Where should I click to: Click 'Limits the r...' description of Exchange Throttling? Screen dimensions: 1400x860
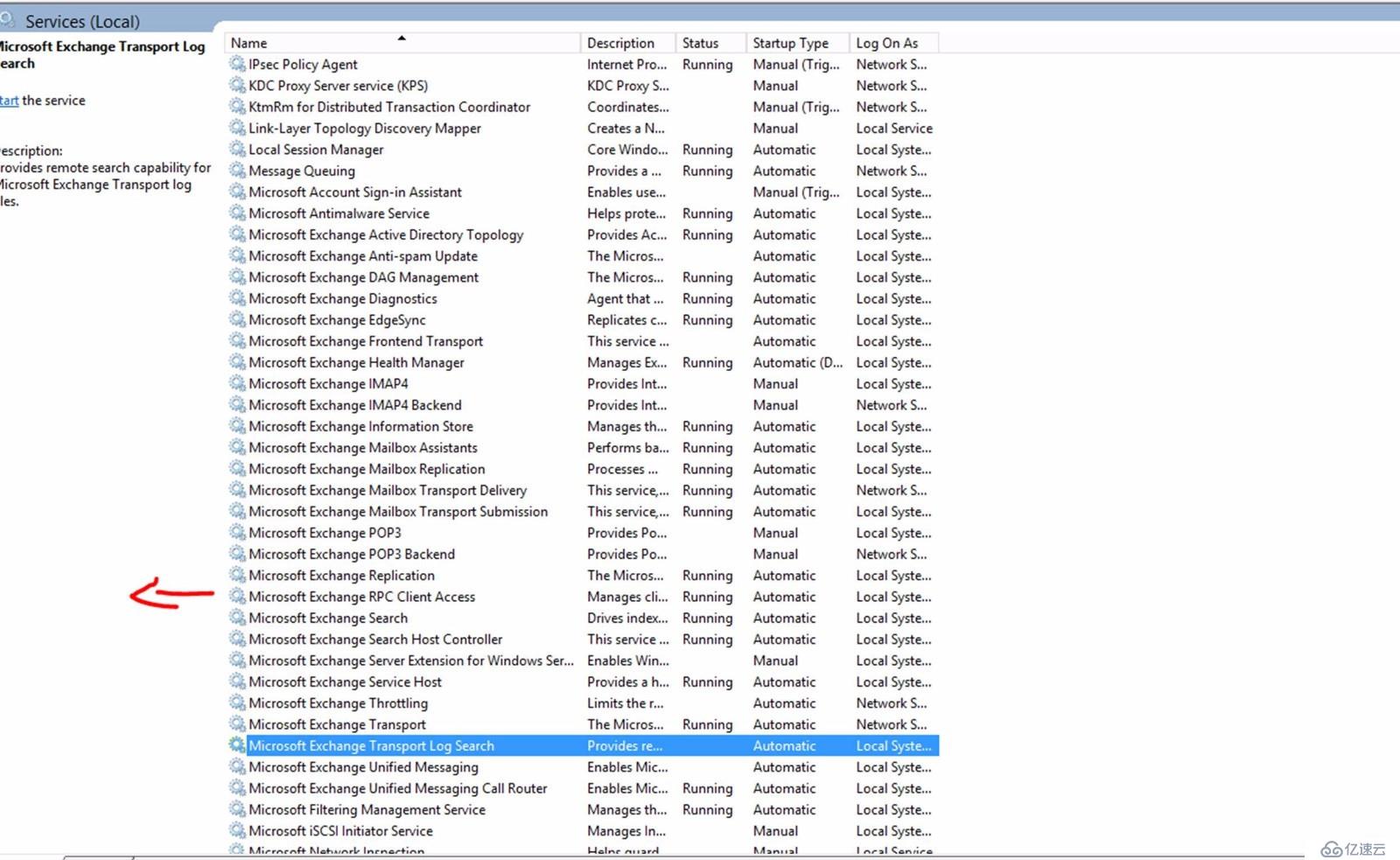click(625, 703)
